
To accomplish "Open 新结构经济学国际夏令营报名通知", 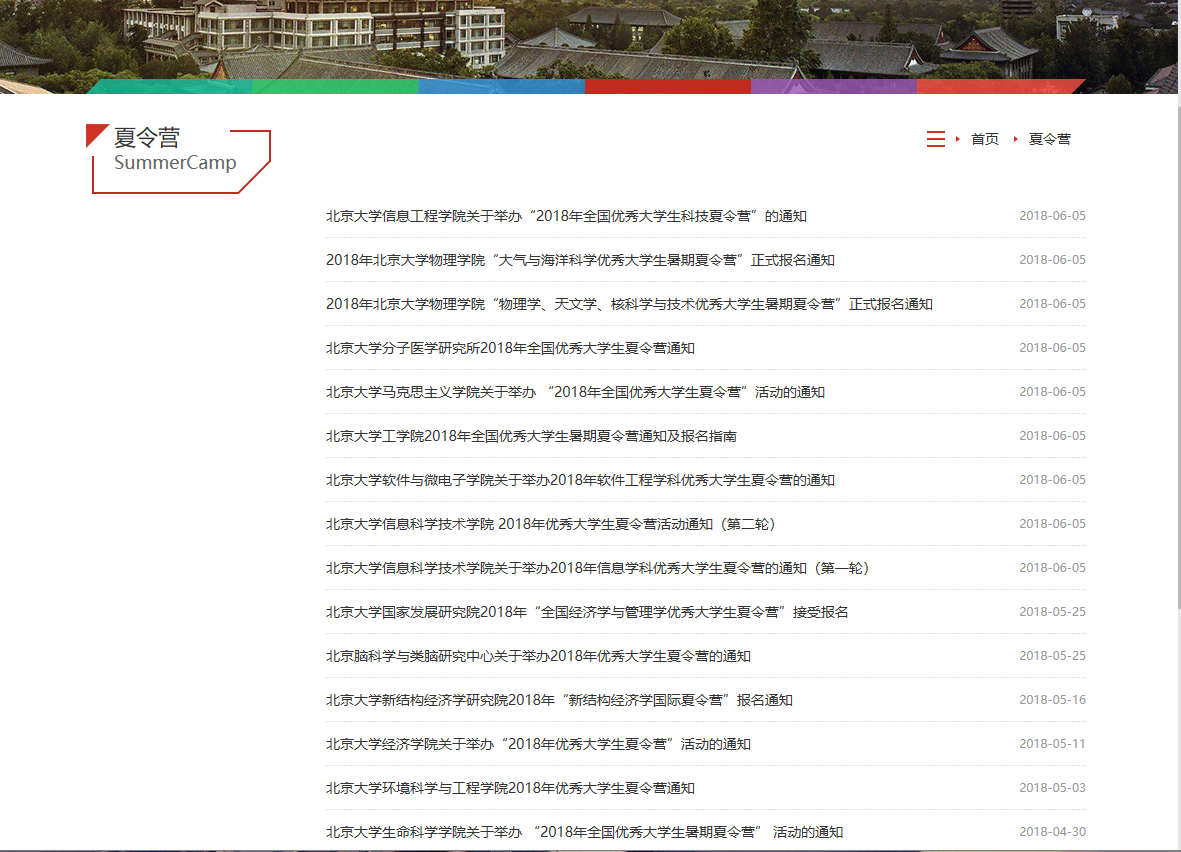I will click(x=559, y=701).
